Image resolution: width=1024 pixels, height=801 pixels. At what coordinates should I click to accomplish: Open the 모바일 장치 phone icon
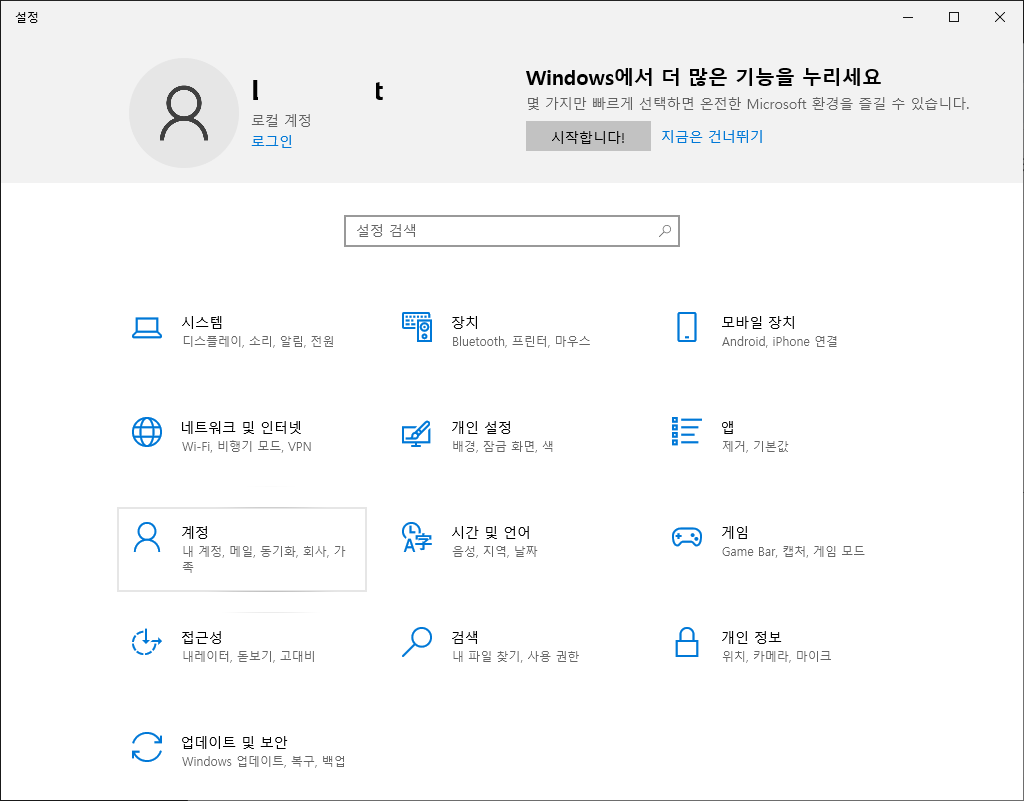686,327
